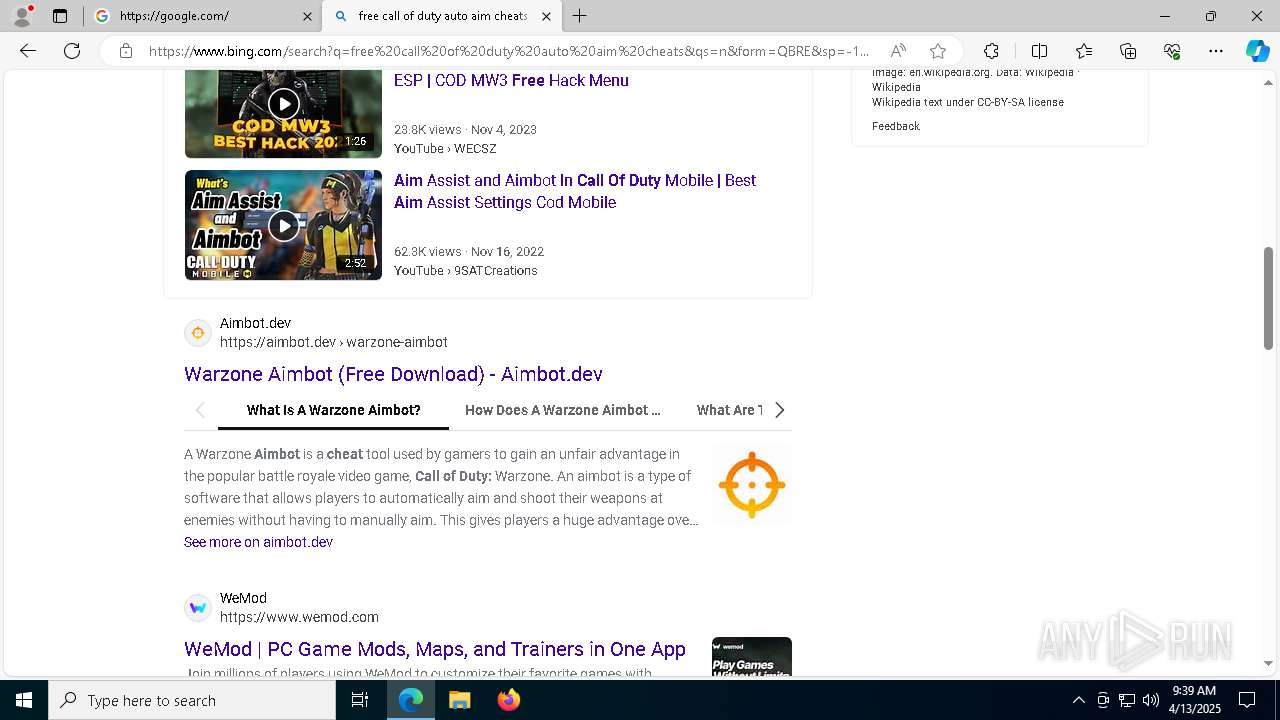
Task: Open the Collections panel
Action: click(x=1128, y=51)
